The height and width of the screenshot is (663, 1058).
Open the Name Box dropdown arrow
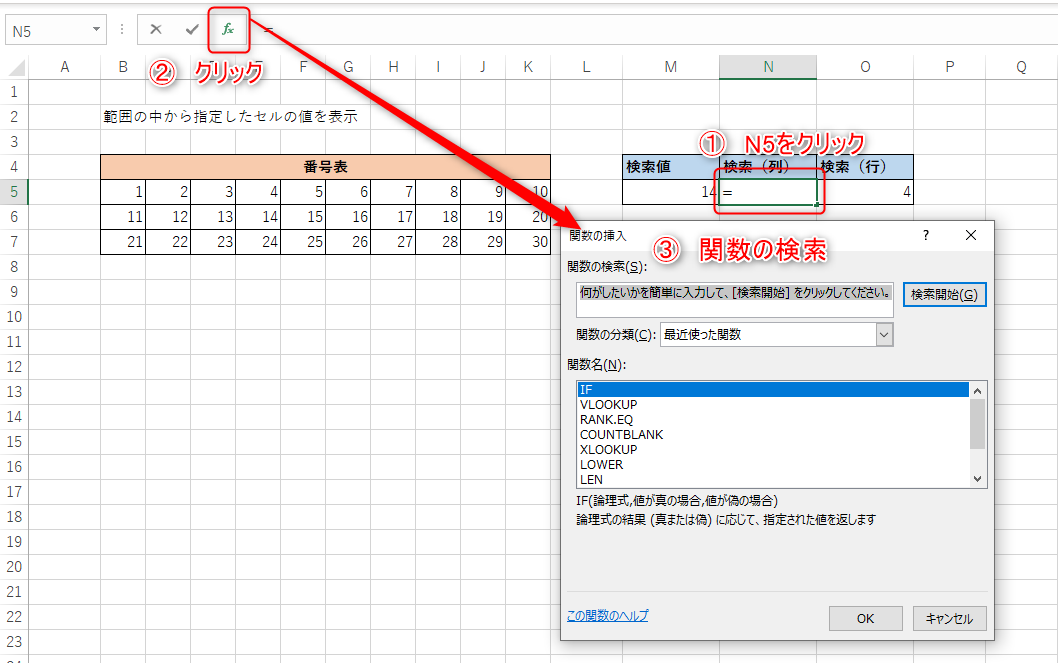pyautogui.click(x=96, y=30)
